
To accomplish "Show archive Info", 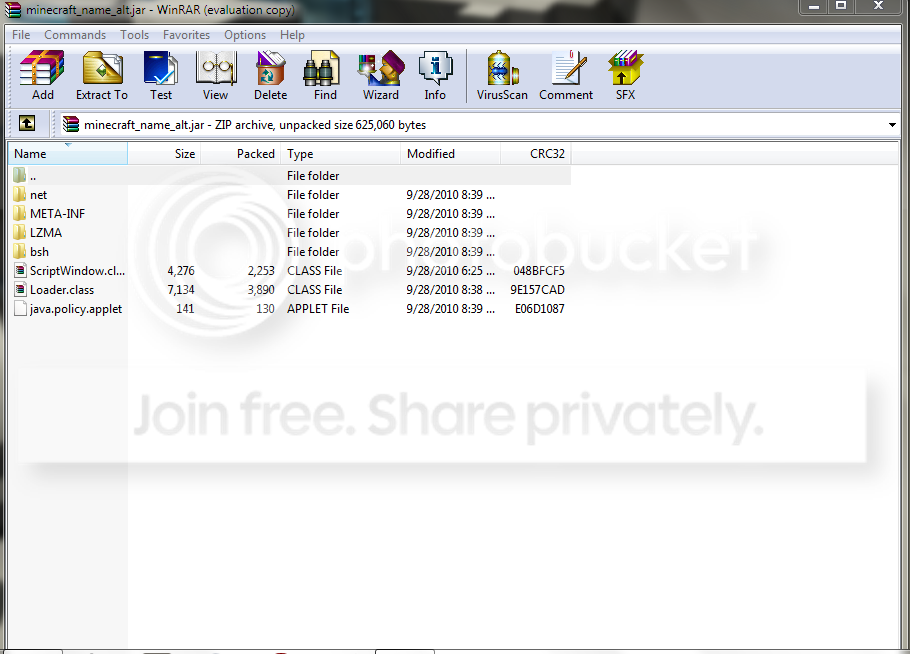I will point(435,76).
